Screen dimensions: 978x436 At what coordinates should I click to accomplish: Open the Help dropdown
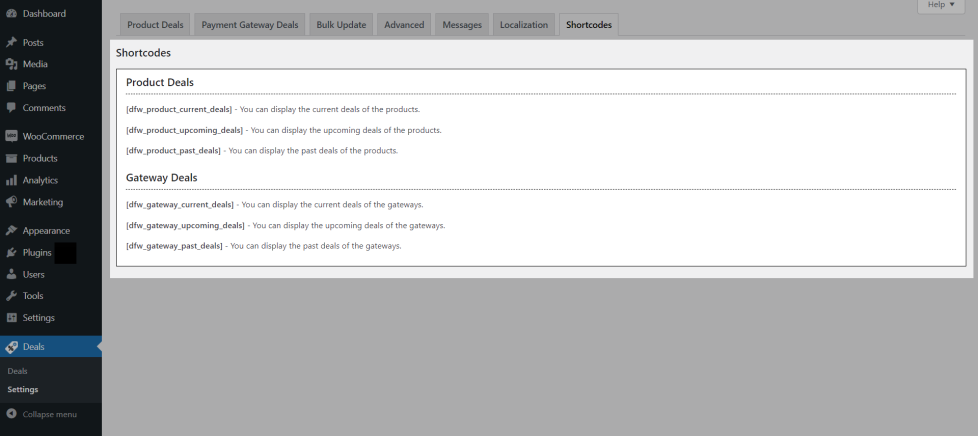[941, 5]
